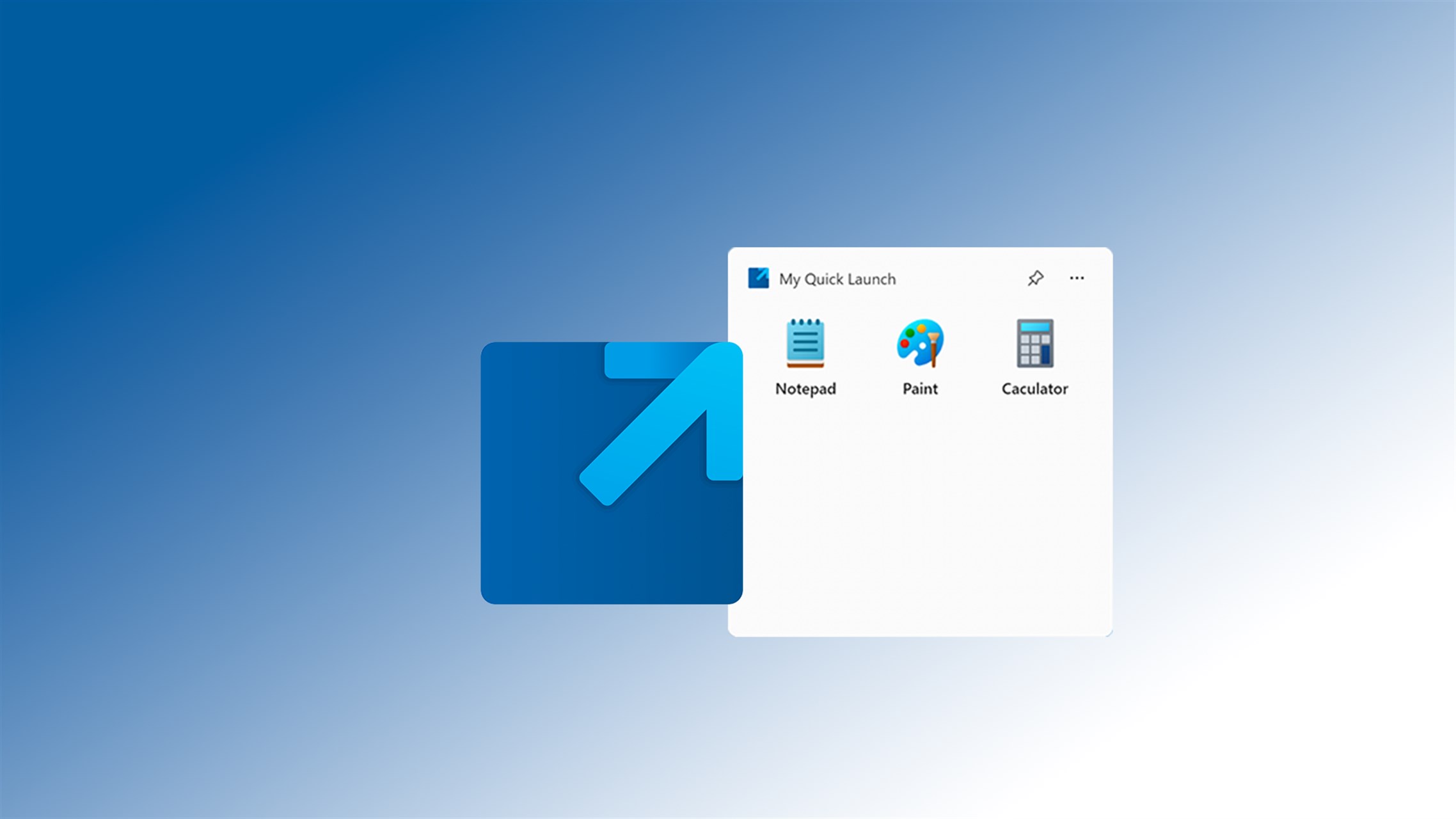Open the three-dot more options menu
Screen dimensions: 1456x819
pyautogui.click(x=1077, y=278)
